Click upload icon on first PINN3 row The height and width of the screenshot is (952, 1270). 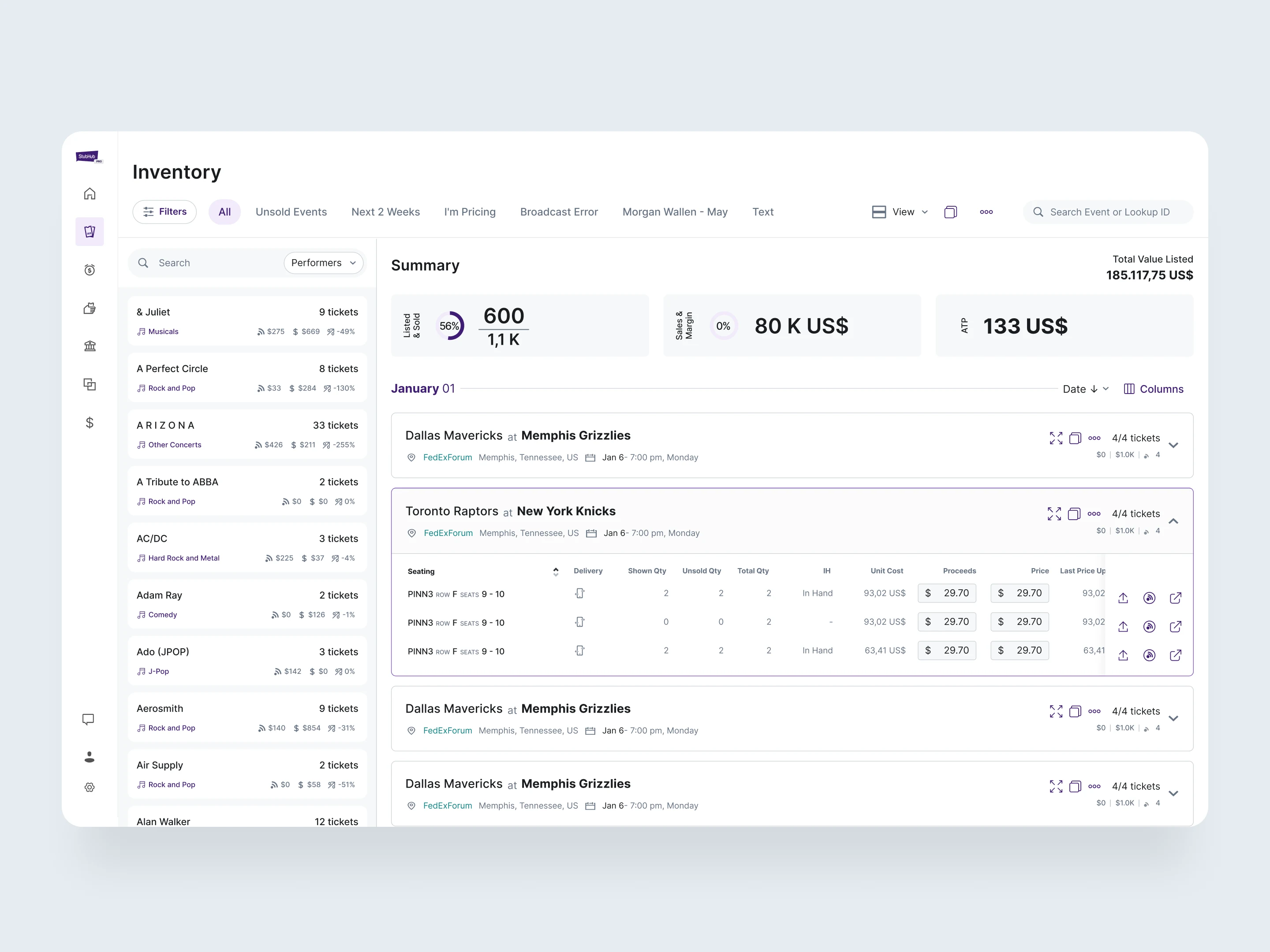1123,598
